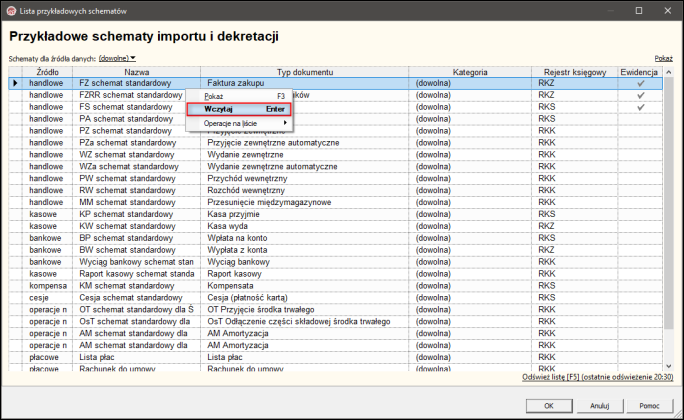Open help with the Pomoc button
The height and width of the screenshot is (420, 684).
[x=648, y=406]
